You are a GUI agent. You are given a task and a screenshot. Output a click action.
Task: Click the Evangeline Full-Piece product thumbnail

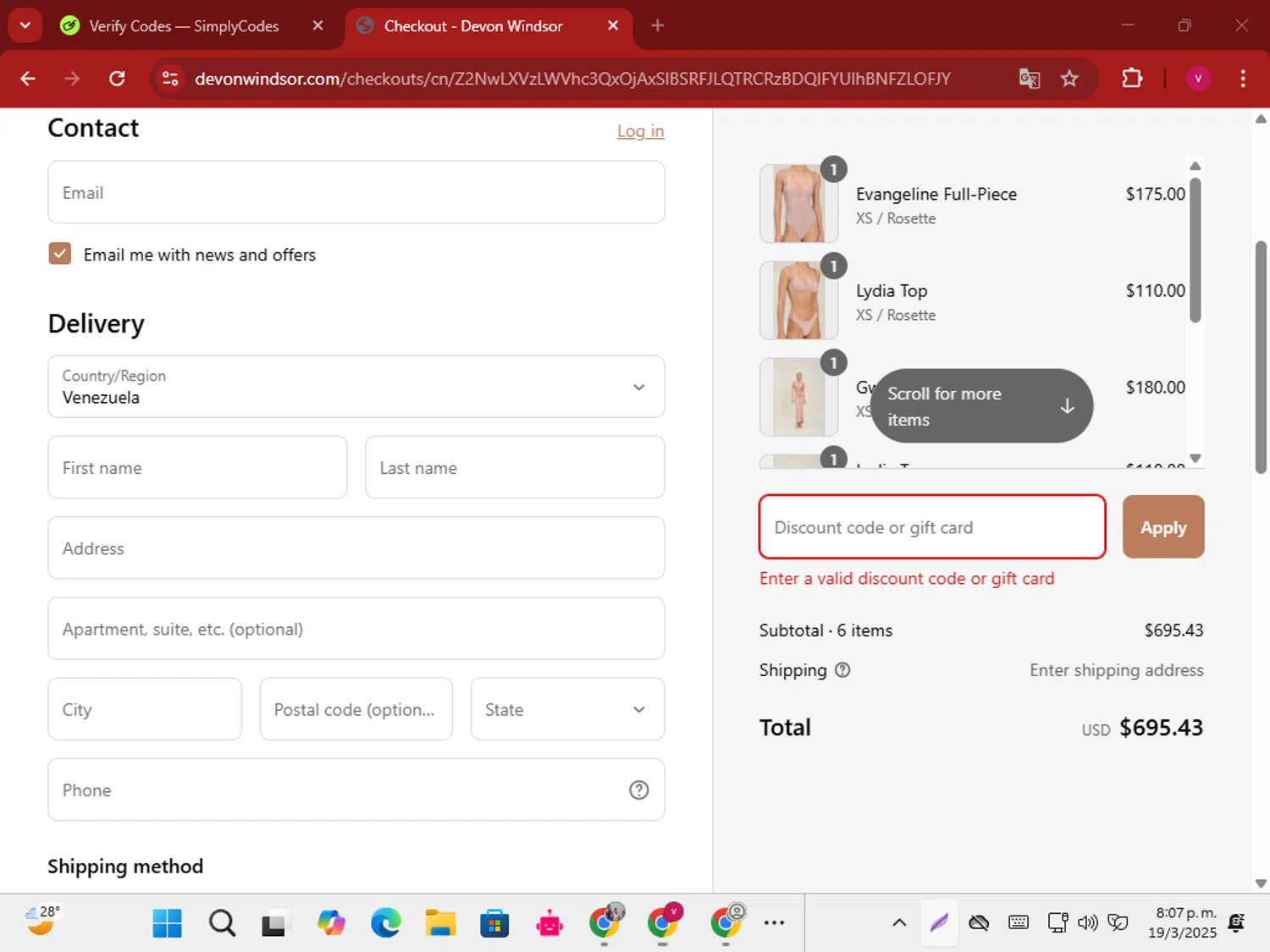point(798,204)
